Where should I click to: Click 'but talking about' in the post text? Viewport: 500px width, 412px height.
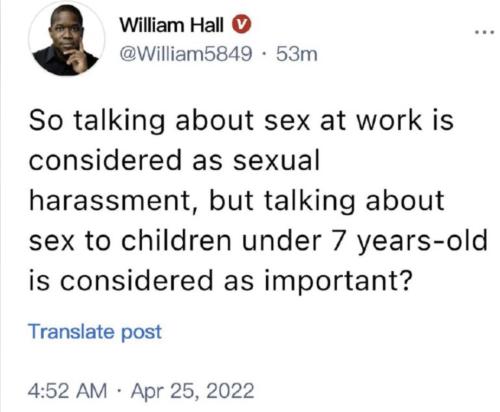(327, 201)
